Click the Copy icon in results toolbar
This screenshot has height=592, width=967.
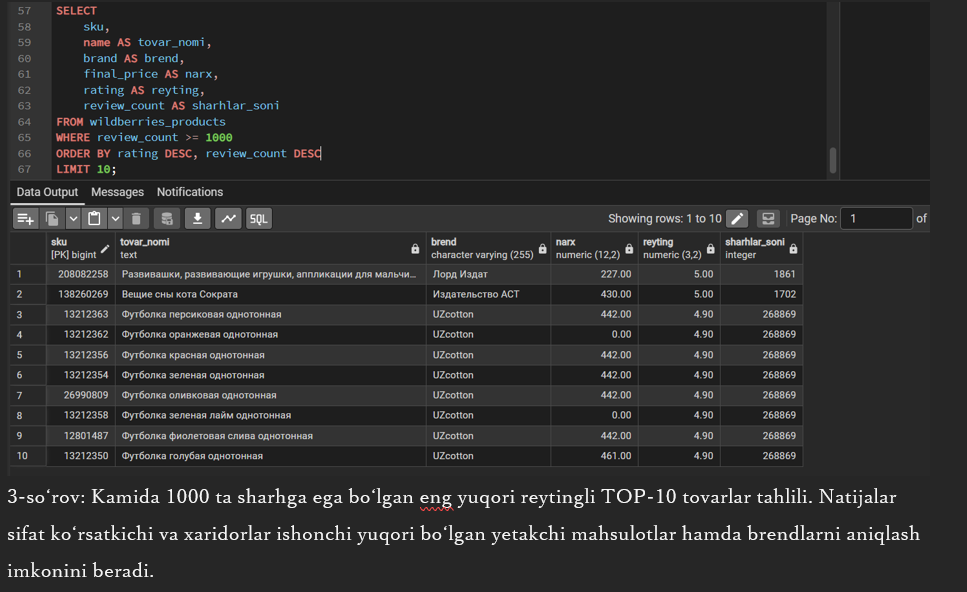pyautogui.click(x=52, y=218)
